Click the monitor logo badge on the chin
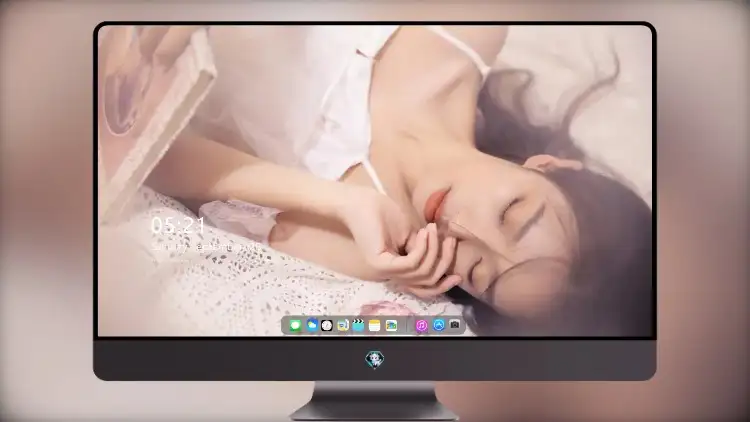The height and width of the screenshot is (422, 750). click(375, 360)
